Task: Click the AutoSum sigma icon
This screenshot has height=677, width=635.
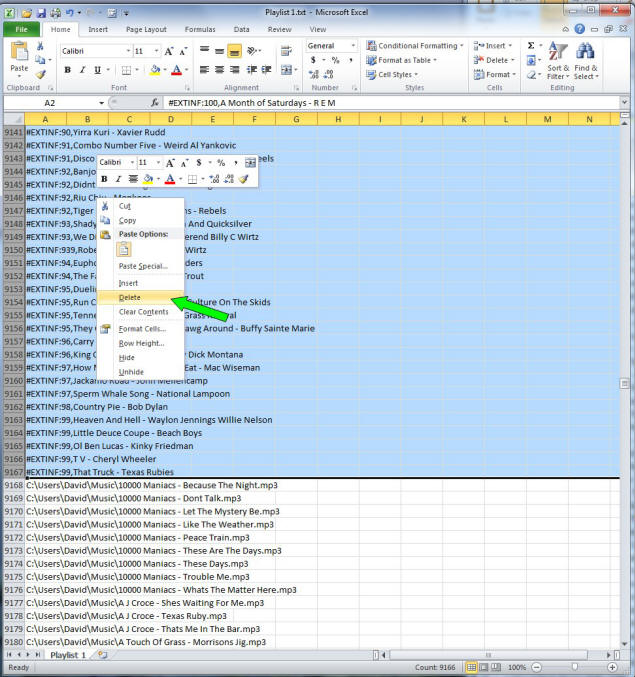Action: [531, 45]
